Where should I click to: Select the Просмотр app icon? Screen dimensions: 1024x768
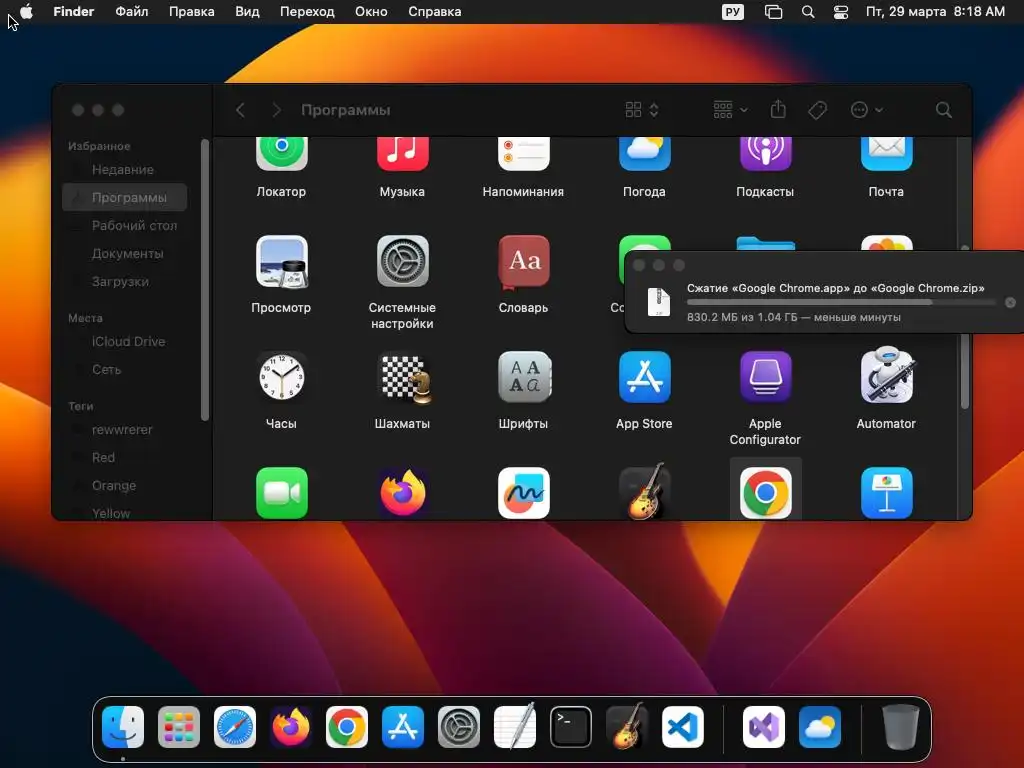coord(281,261)
